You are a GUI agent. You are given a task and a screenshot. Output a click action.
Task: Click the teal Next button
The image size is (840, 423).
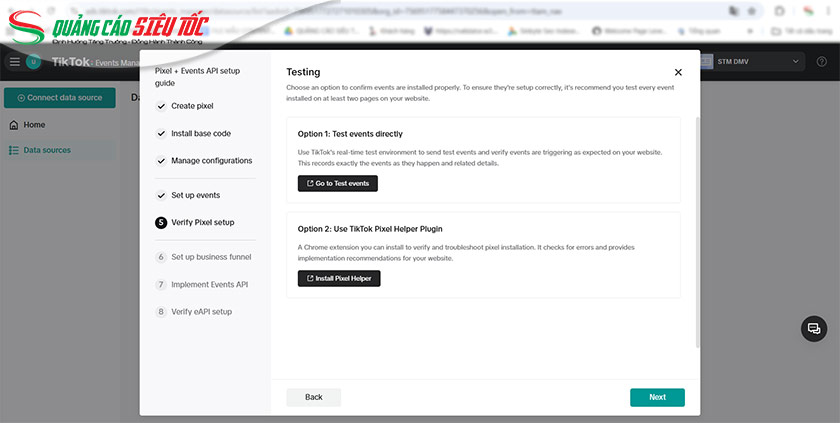[657, 397]
